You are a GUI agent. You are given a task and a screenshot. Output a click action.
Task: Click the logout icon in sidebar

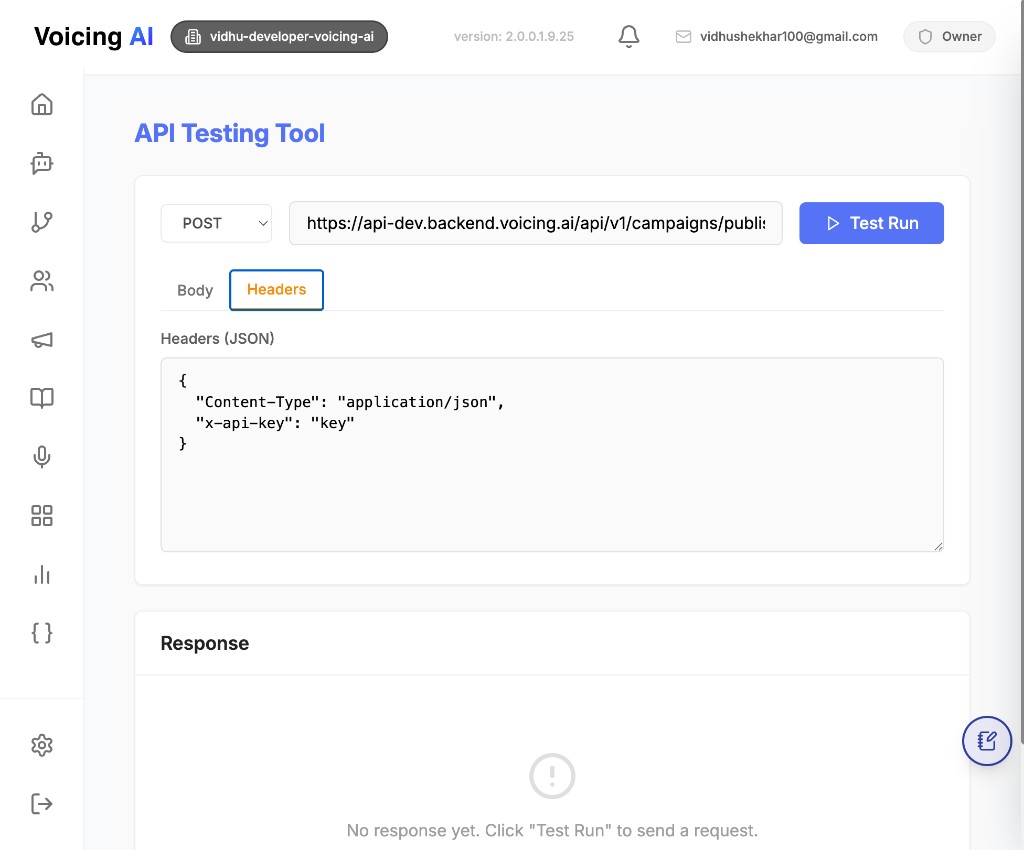click(42, 804)
